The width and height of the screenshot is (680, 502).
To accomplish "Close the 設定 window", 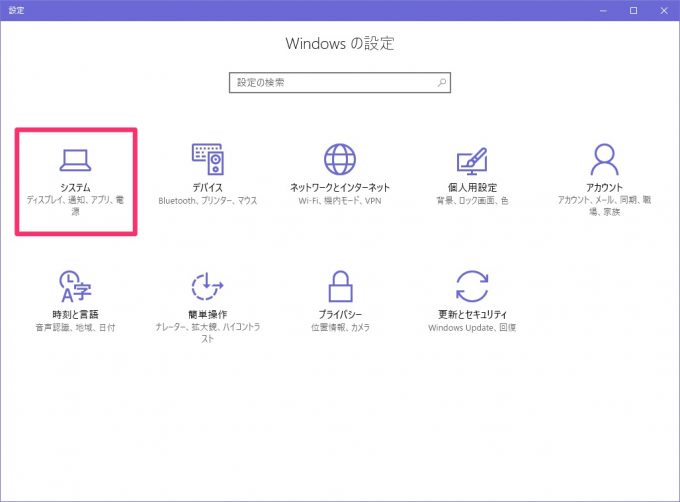I will (x=664, y=10).
